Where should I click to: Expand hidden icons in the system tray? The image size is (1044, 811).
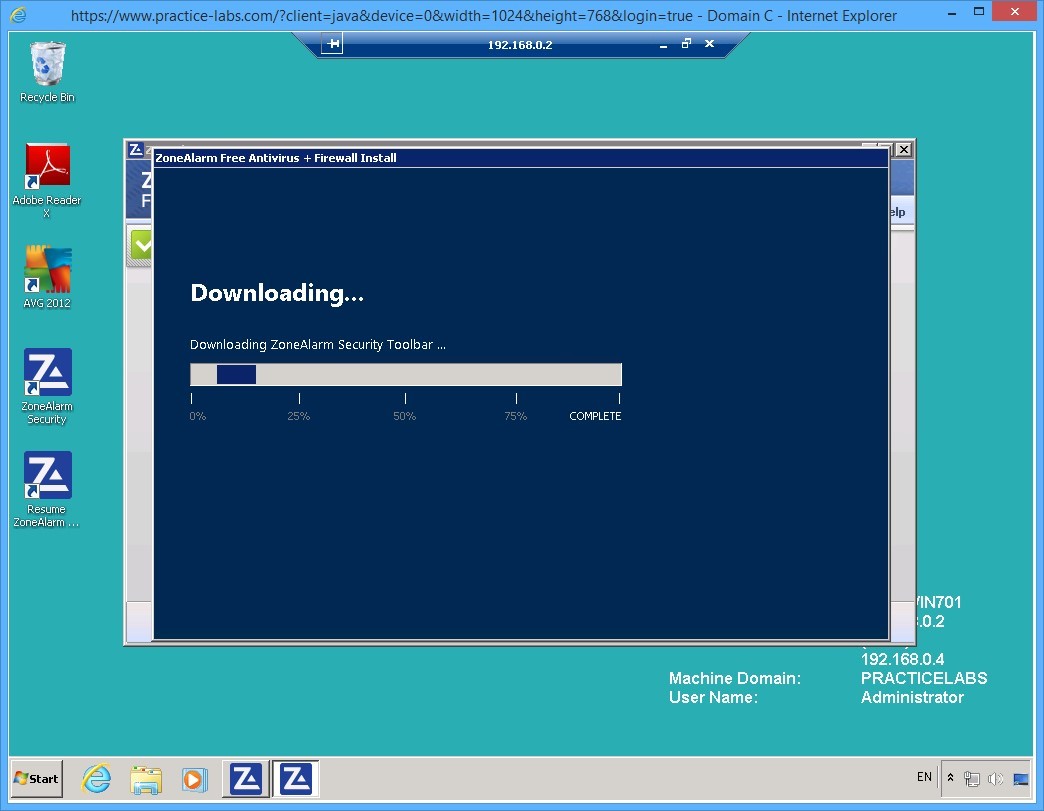pos(950,778)
